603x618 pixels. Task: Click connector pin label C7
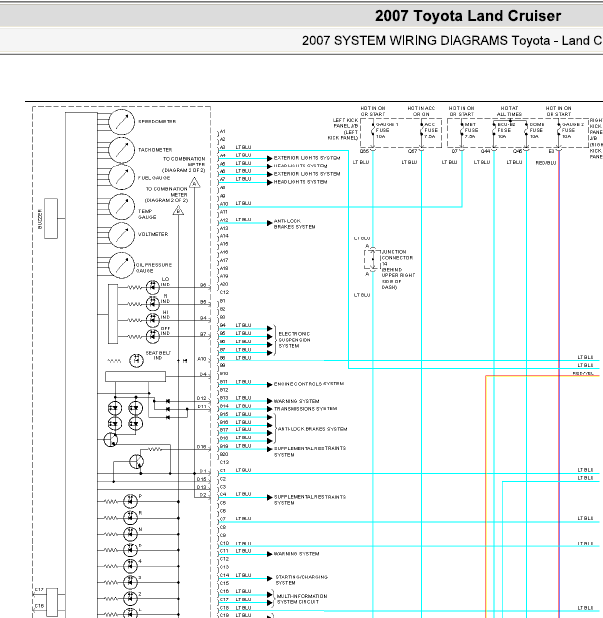point(223,519)
